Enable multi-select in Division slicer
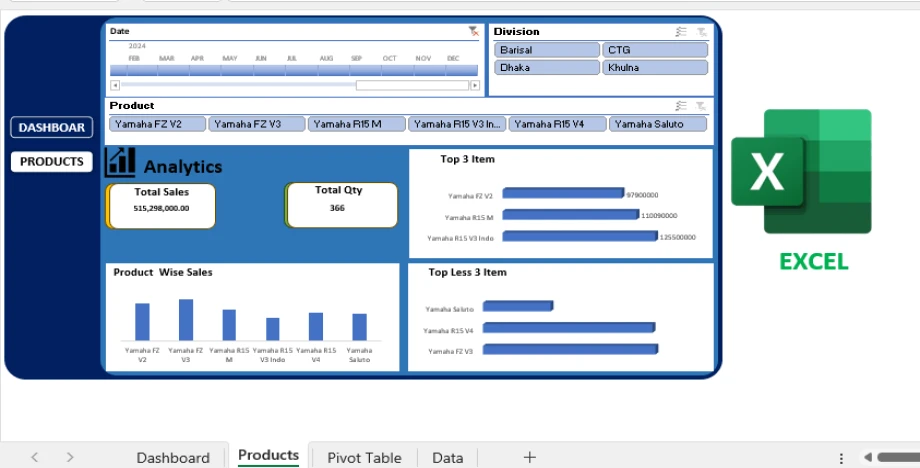 coord(681,32)
